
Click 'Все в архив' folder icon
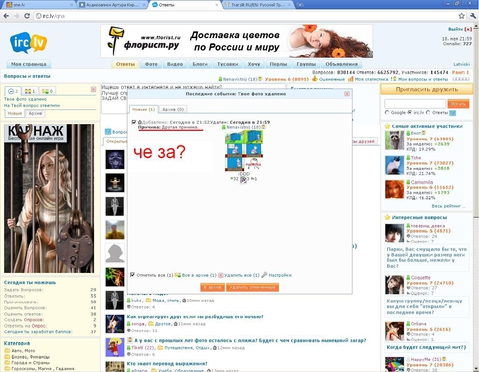[178, 275]
